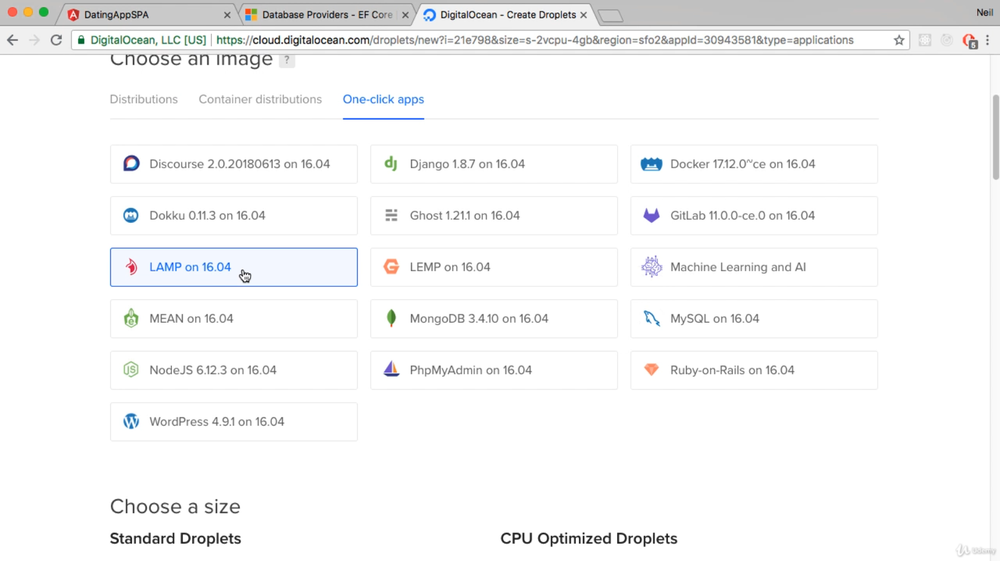1000x561 pixels.
Task: Click the Choose a size heading
Action: (x=175, y=506)
